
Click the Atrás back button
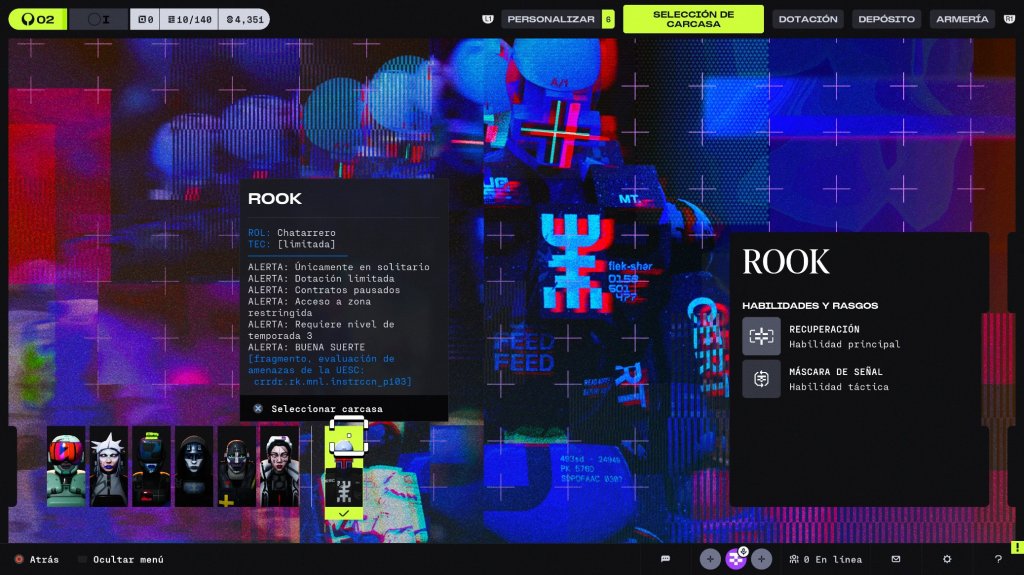pos(37,559)
